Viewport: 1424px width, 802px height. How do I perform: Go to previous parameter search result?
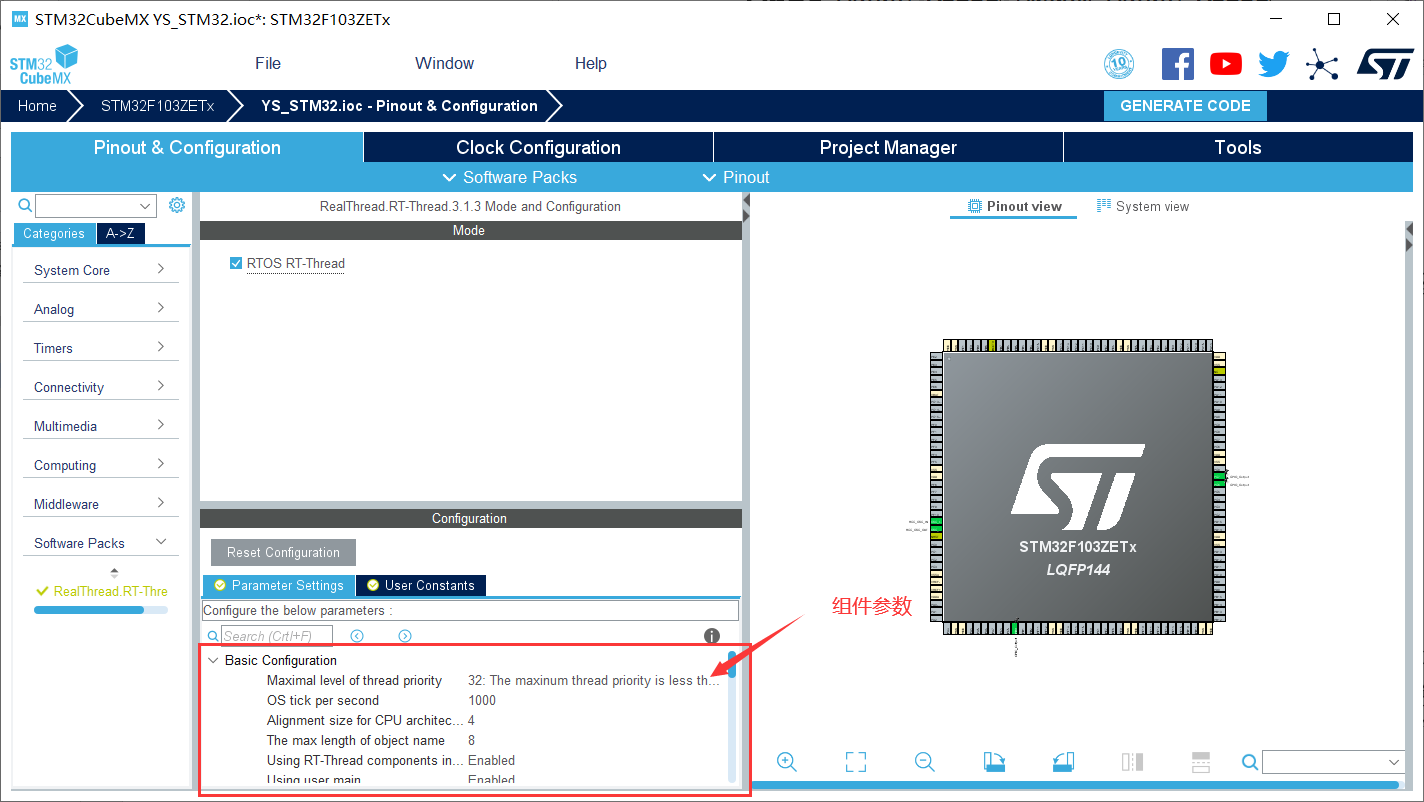(x=357, y=636)
